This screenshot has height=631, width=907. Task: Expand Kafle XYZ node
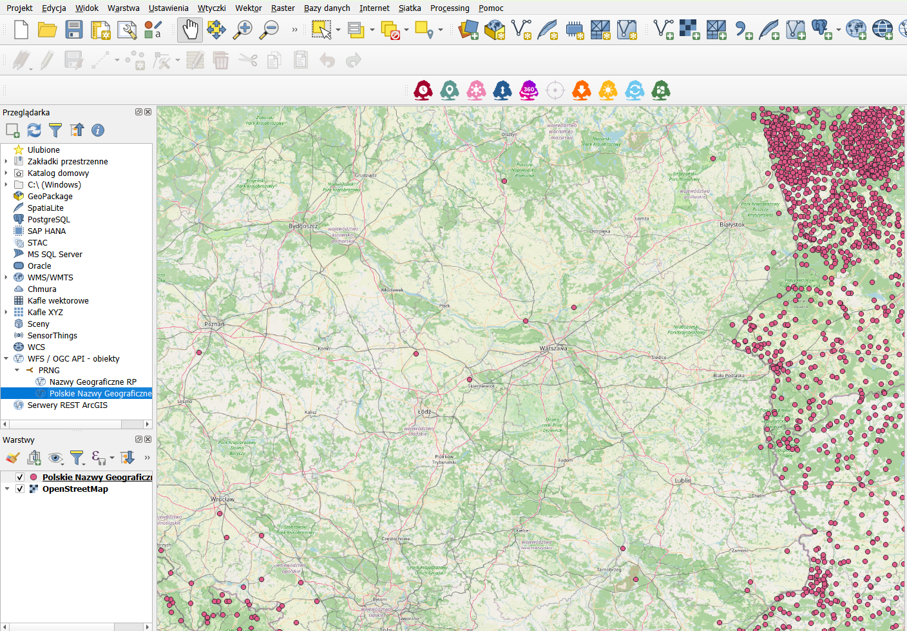(x=6, y=312)
